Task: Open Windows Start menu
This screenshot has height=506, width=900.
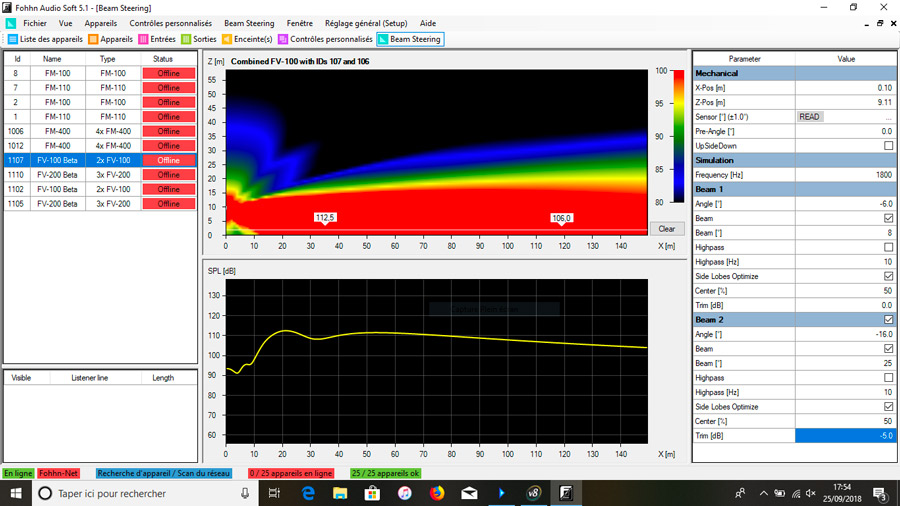Action: click(15, 493)
